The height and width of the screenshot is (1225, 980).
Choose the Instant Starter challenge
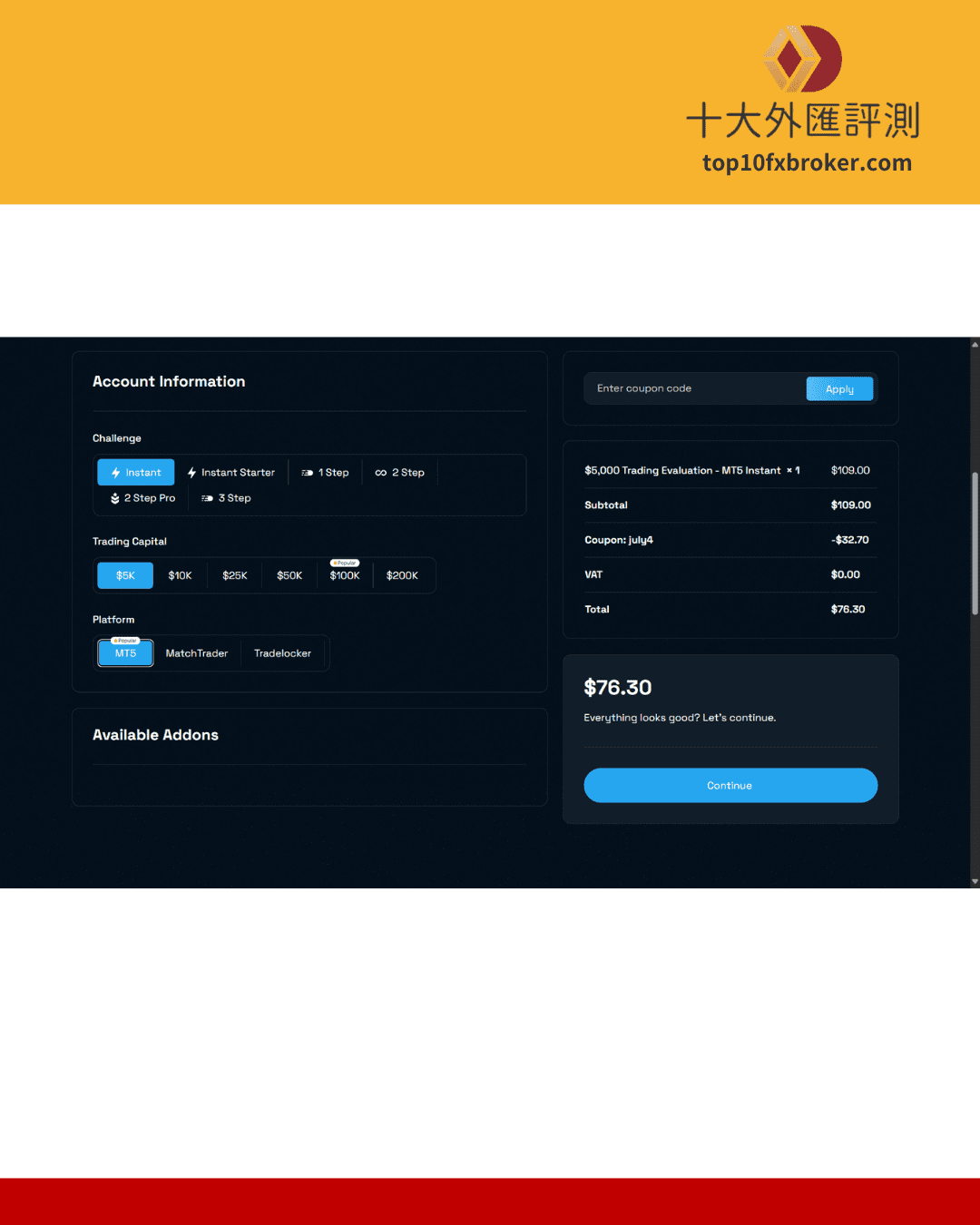(230, 473)
